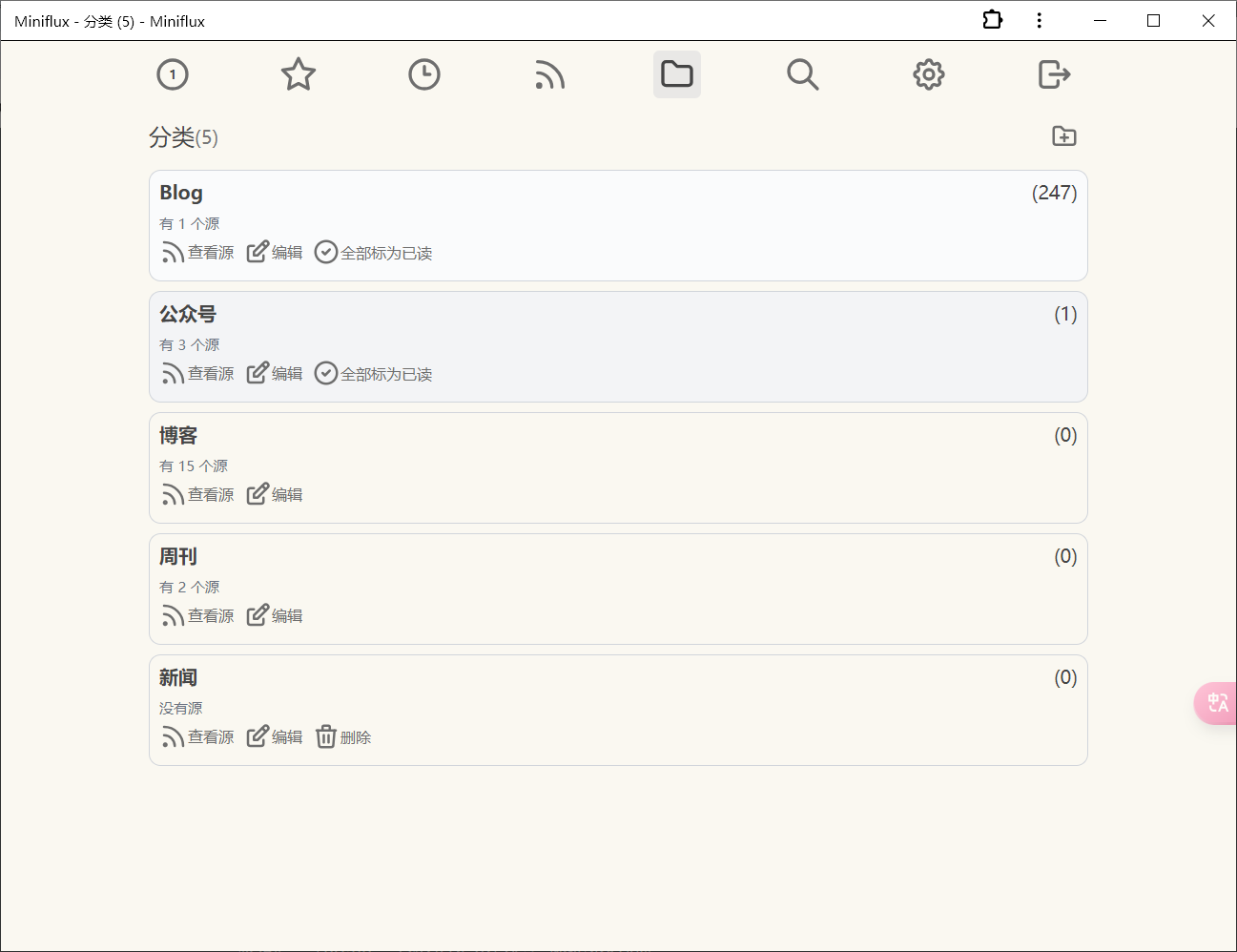Viewport: 1237px width, 952px height.
Task: View feeds of 新闻 category
Action: (x=197, y=736)
